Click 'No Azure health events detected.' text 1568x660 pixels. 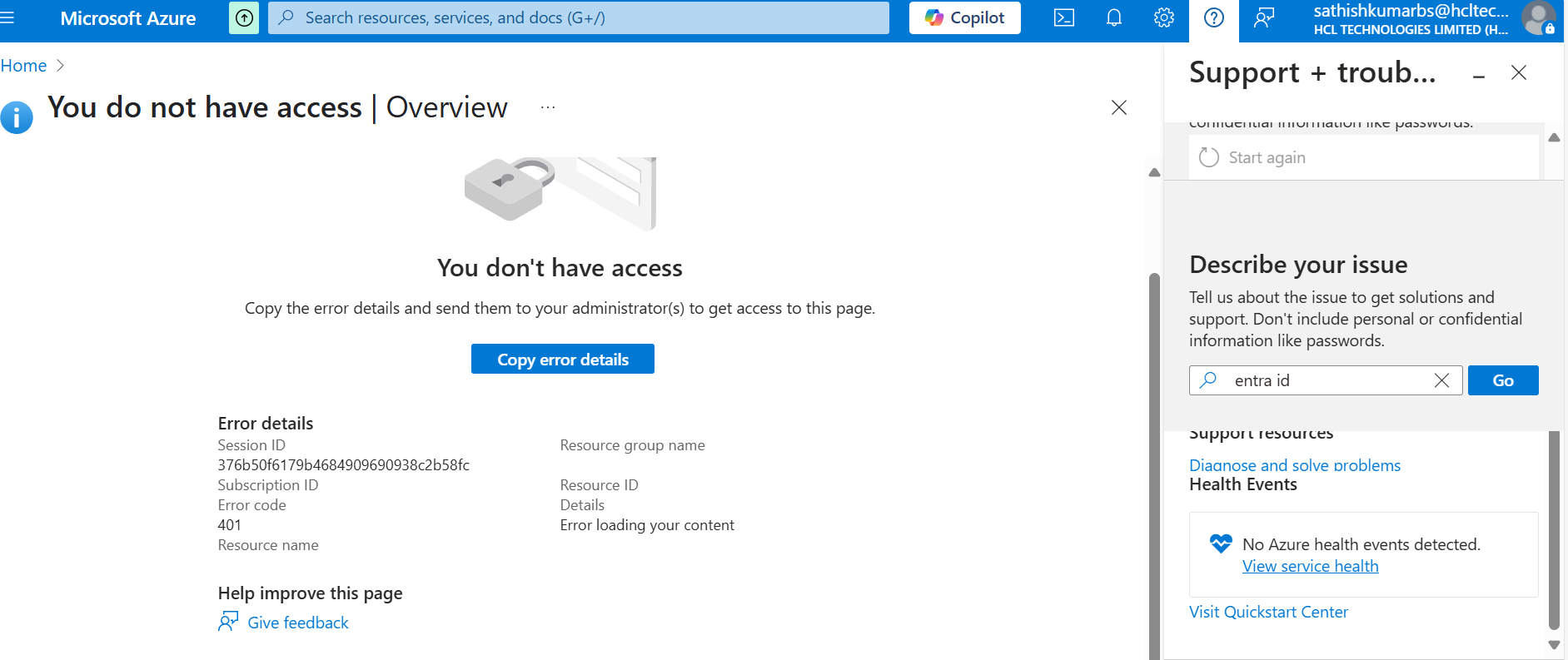click(1361, 544)
